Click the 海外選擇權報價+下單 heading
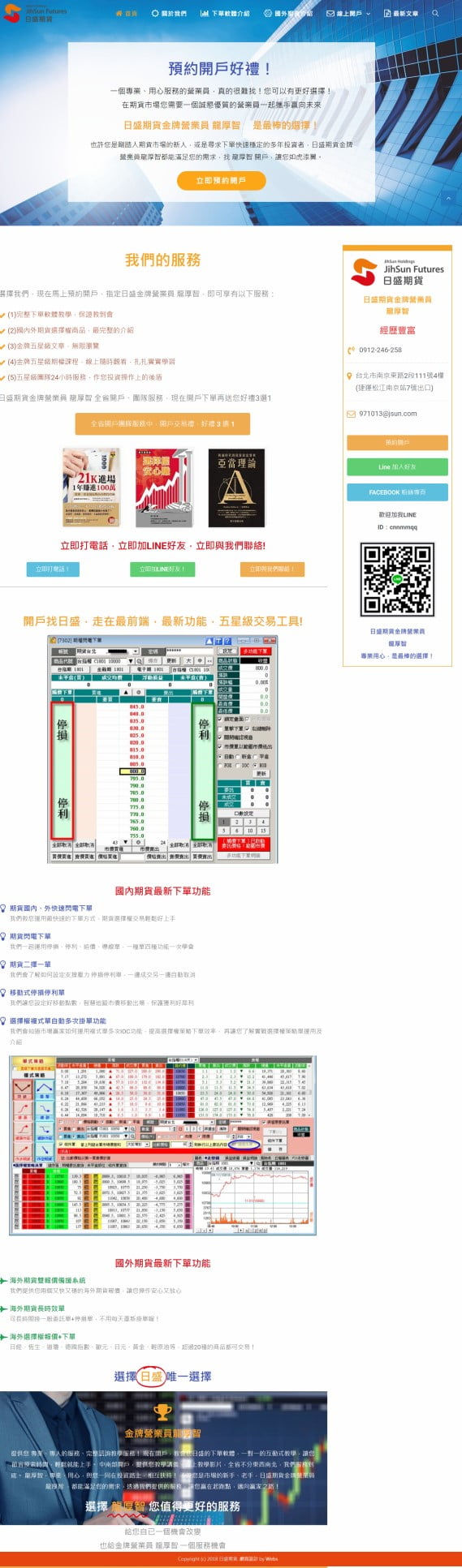 pos(42,1336)
